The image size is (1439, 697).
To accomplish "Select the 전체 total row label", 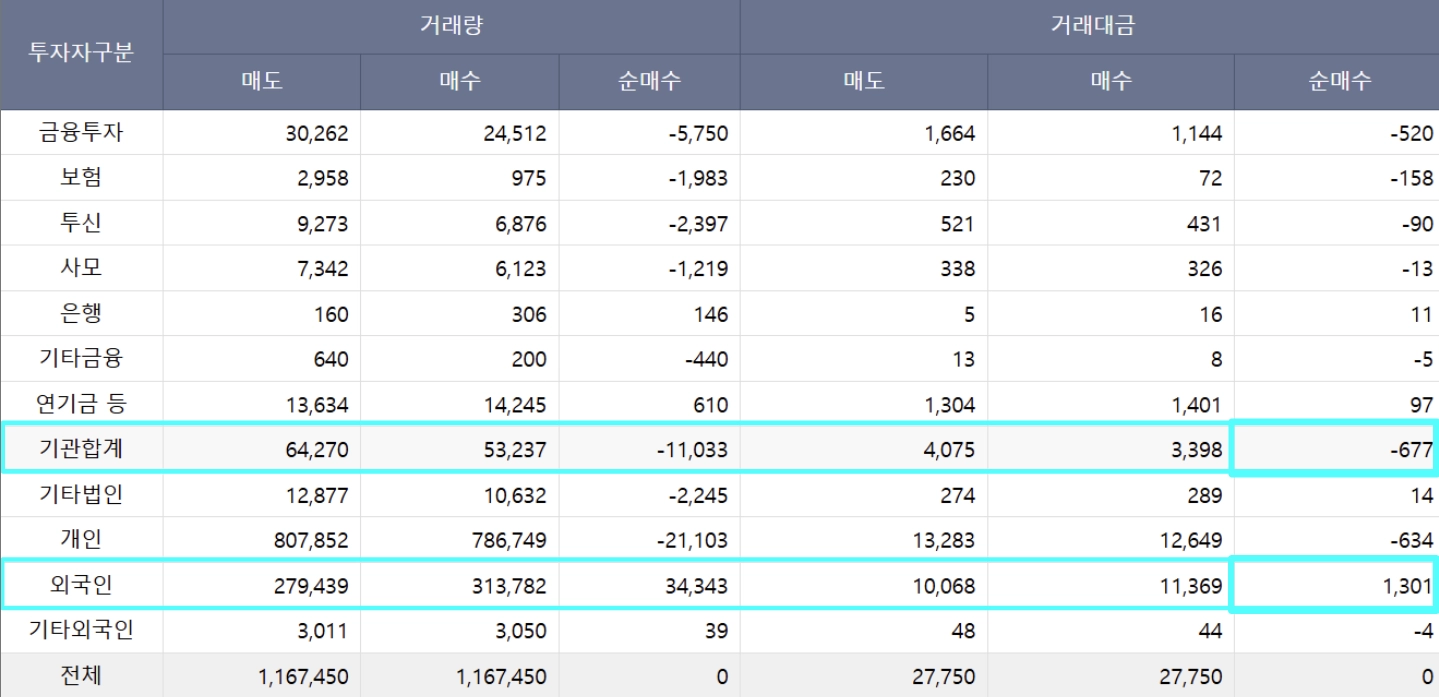I will point(81,676).
